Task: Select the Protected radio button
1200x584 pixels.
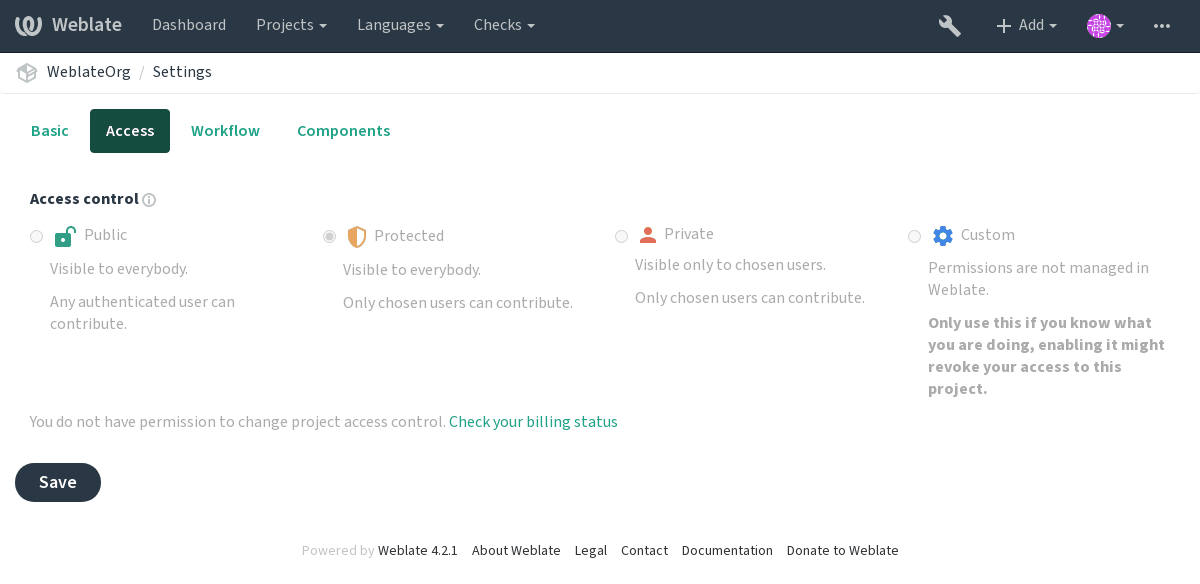Action: click(x=330, y=237)
